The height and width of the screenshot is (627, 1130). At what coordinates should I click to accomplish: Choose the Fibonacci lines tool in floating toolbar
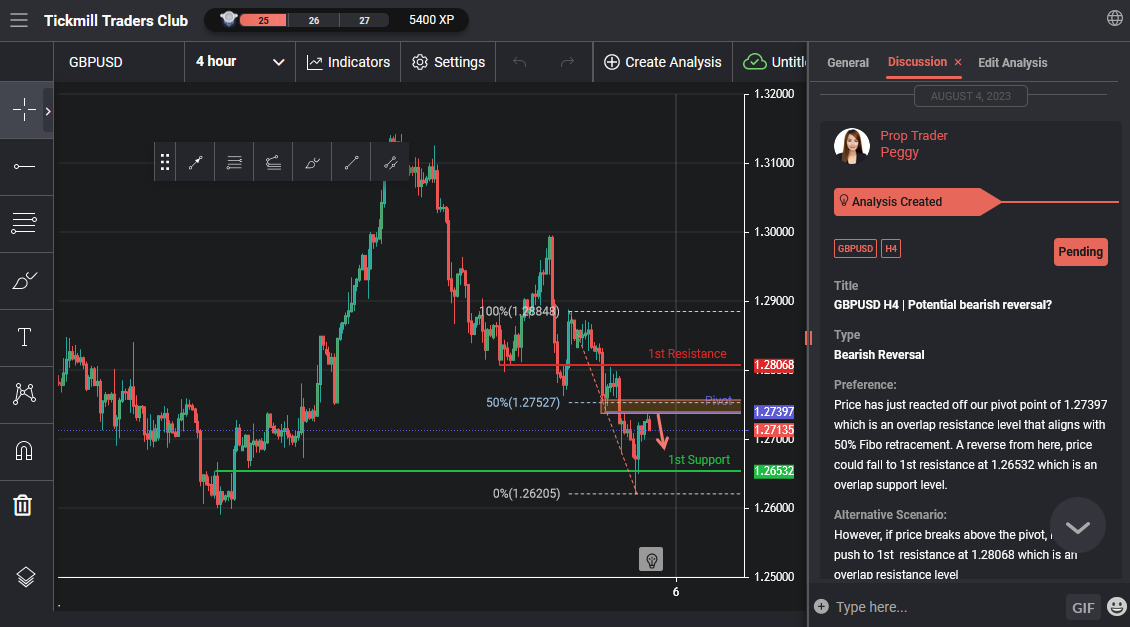[x=234, y=162]
